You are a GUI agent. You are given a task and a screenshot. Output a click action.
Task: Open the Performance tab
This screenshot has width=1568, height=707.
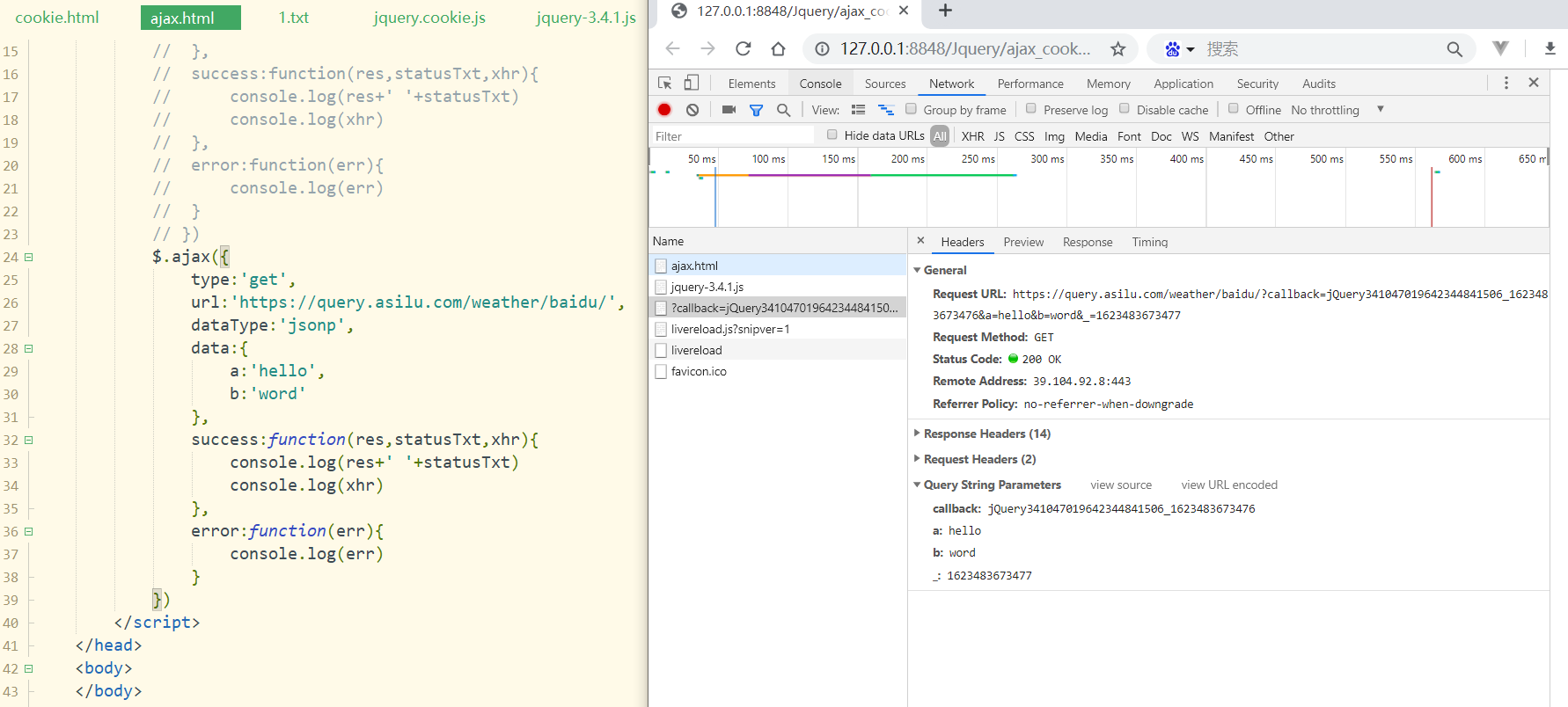[x=1030, y=84]
